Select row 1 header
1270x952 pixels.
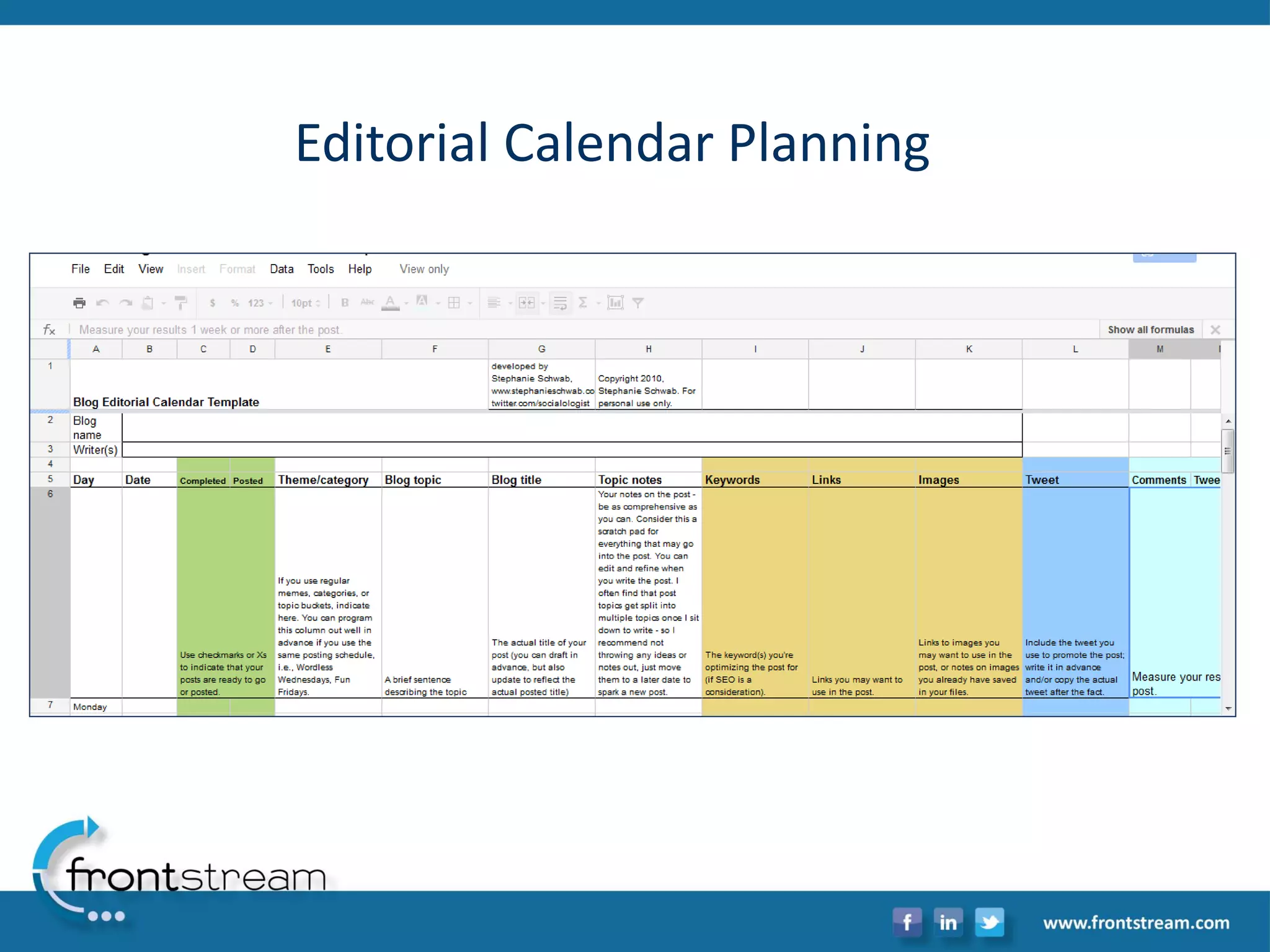(50, 384)
